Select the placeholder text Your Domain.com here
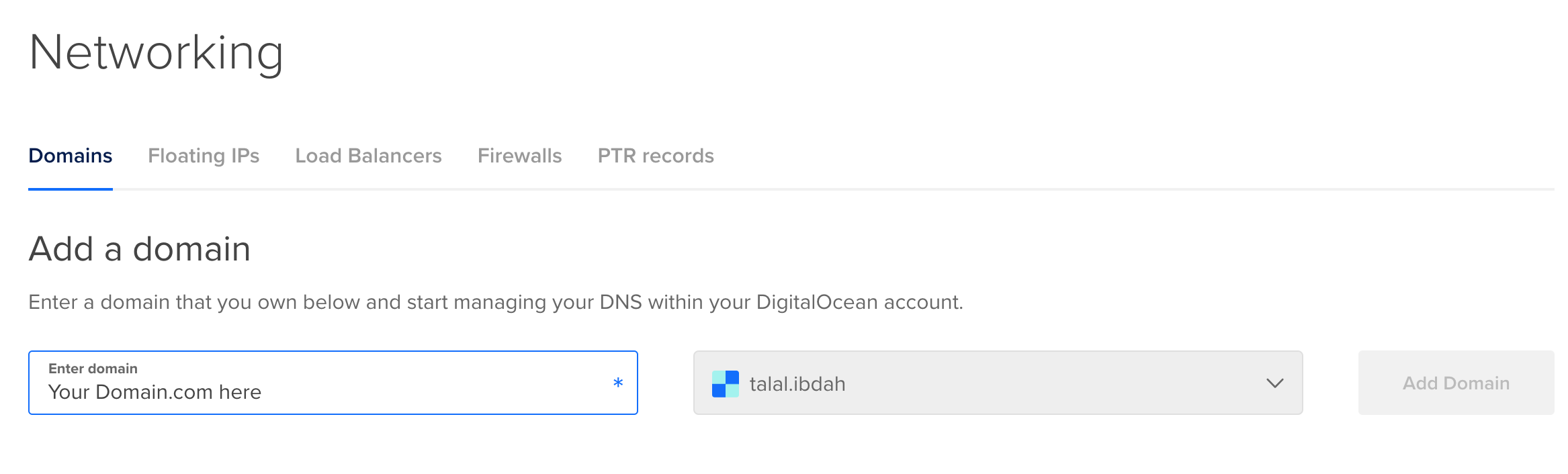 coord(154,391)
